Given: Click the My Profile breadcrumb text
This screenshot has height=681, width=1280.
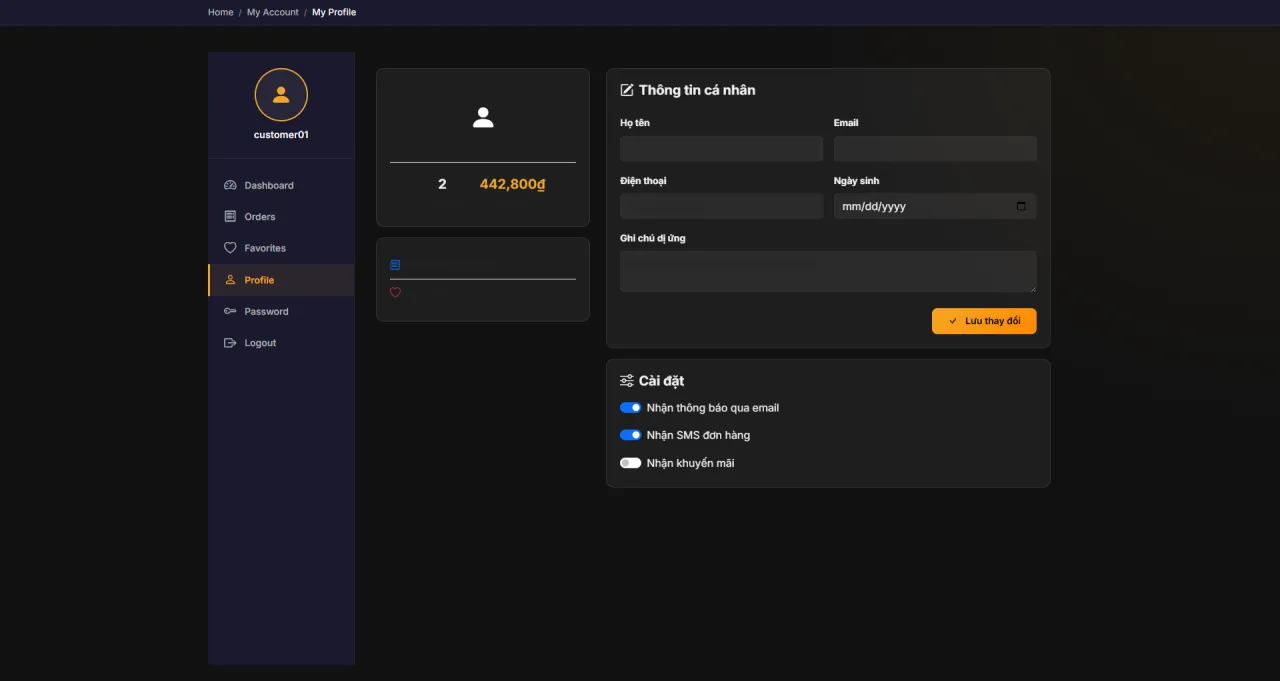Looking at the screenshot, I should (x=334, y=12).
